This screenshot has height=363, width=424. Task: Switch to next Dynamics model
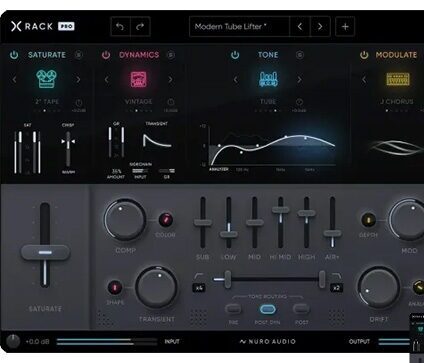pos(170,80)
